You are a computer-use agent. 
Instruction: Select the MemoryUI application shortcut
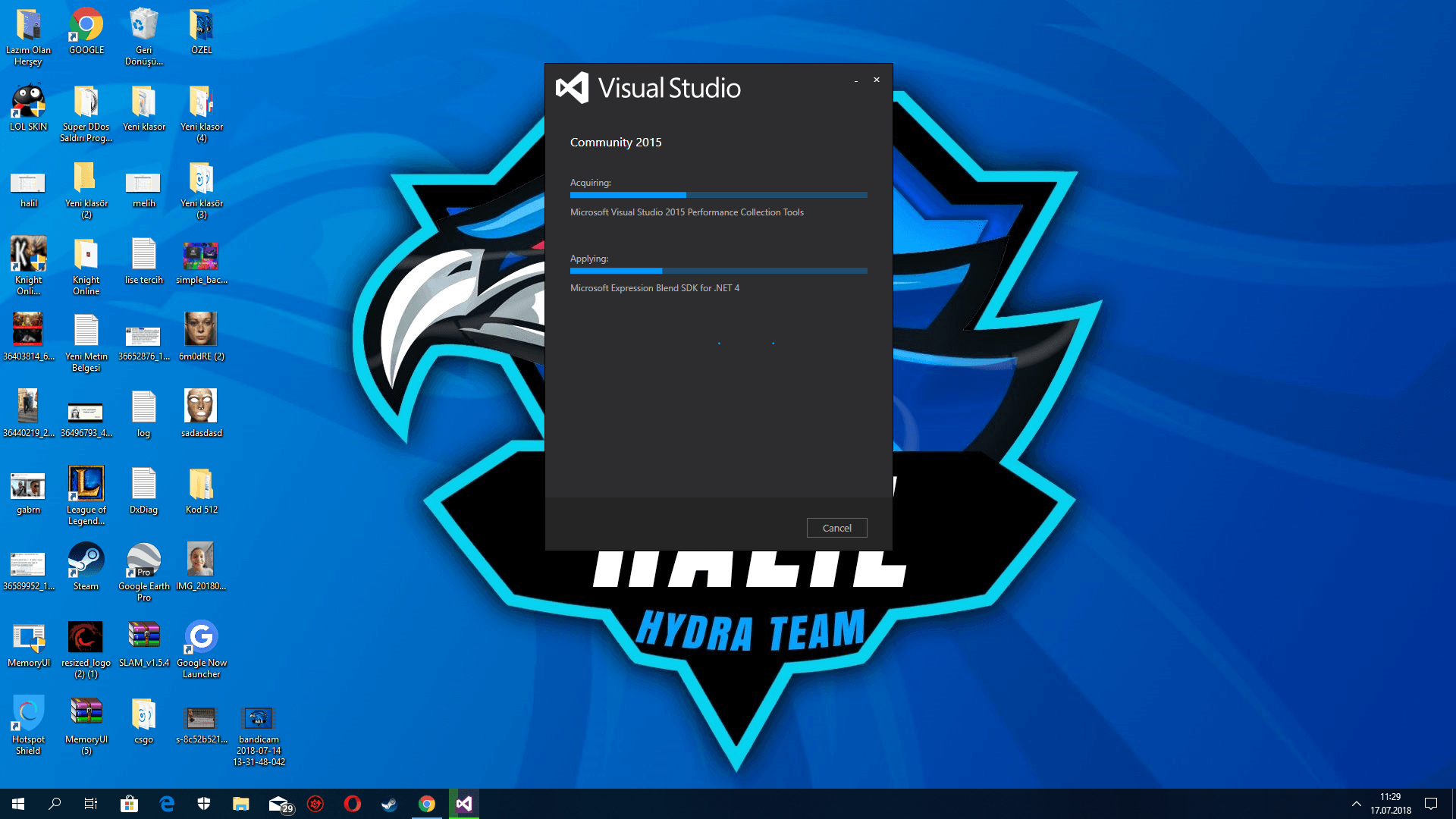pos(29,645)
